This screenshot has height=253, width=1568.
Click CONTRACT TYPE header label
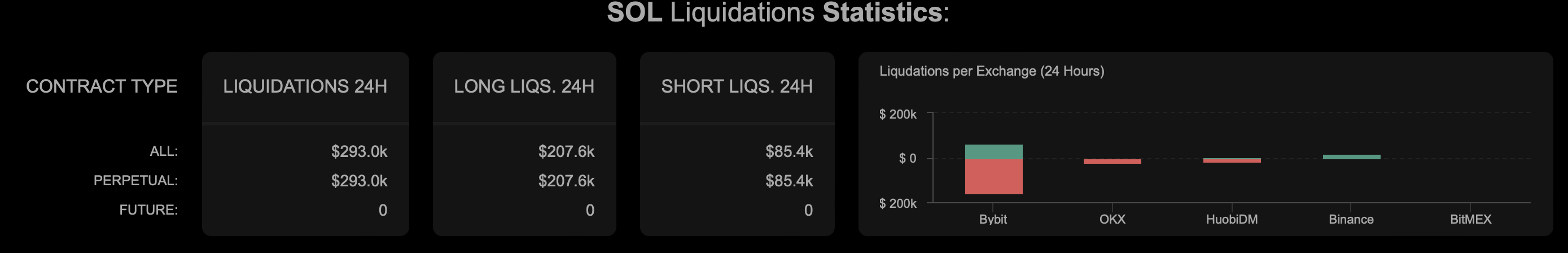pos(102,86)
